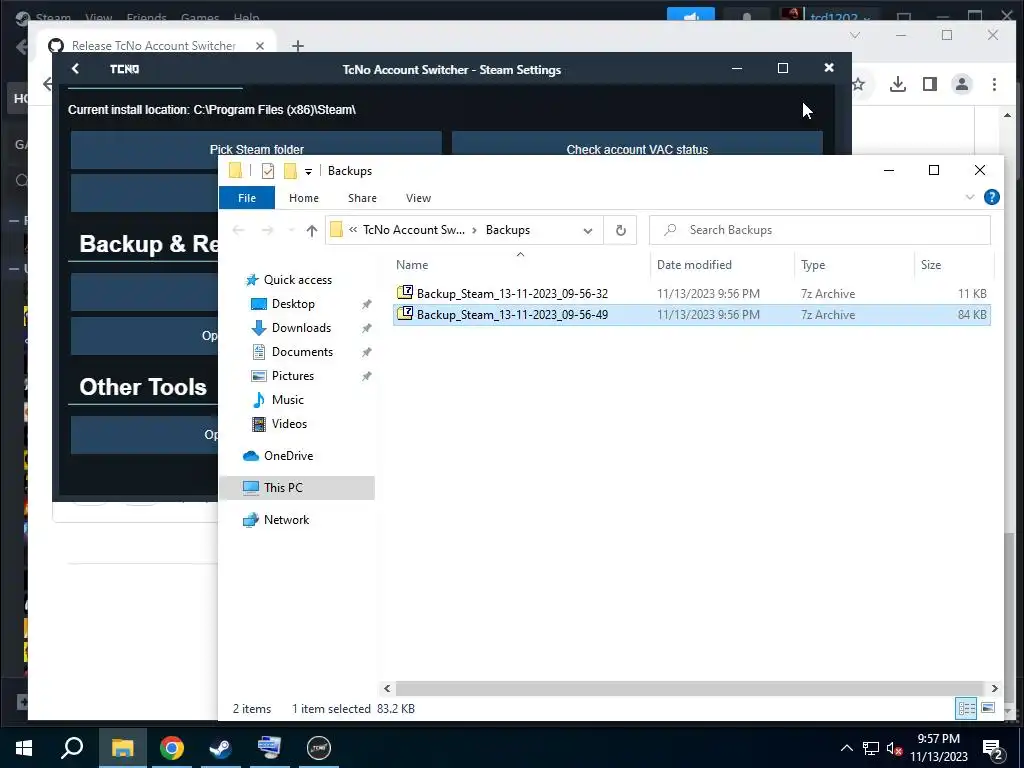
Task: Open Chrome three-dot menu
Action: coord(994,84)
